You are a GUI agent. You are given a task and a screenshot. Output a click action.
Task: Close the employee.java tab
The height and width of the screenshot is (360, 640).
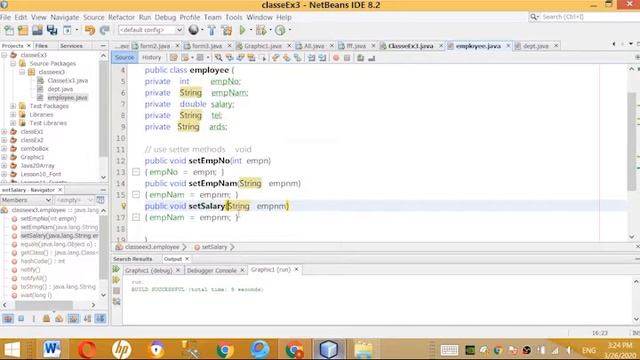click(x=508, y=46)
